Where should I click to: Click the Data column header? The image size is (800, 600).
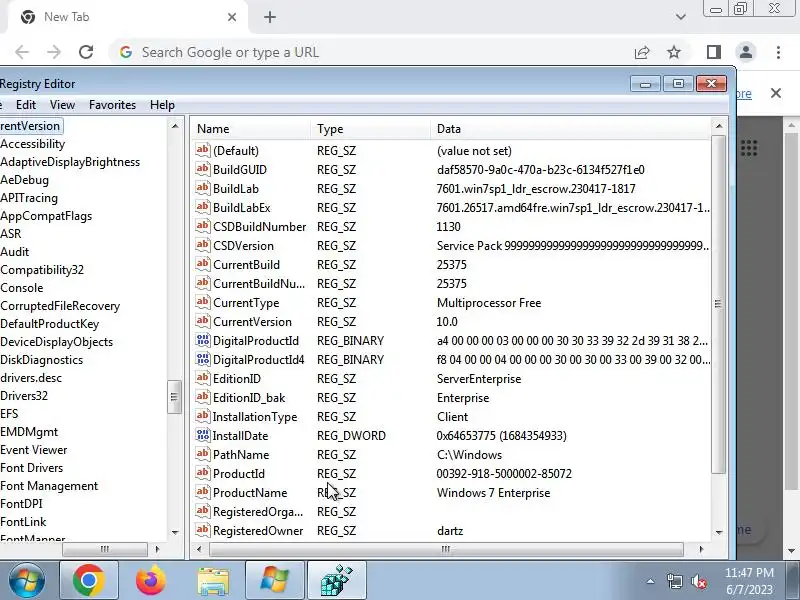pyautogui.click(x=570, y=129)
